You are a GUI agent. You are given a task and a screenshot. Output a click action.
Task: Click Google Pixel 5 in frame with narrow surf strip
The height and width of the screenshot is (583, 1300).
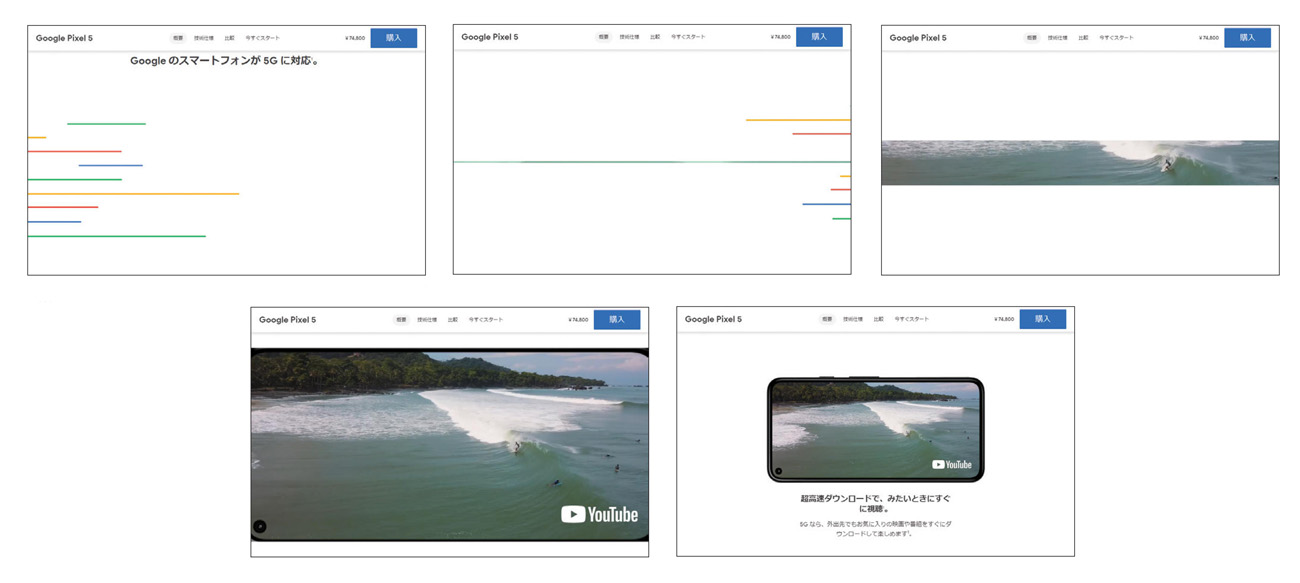point(918,38)
